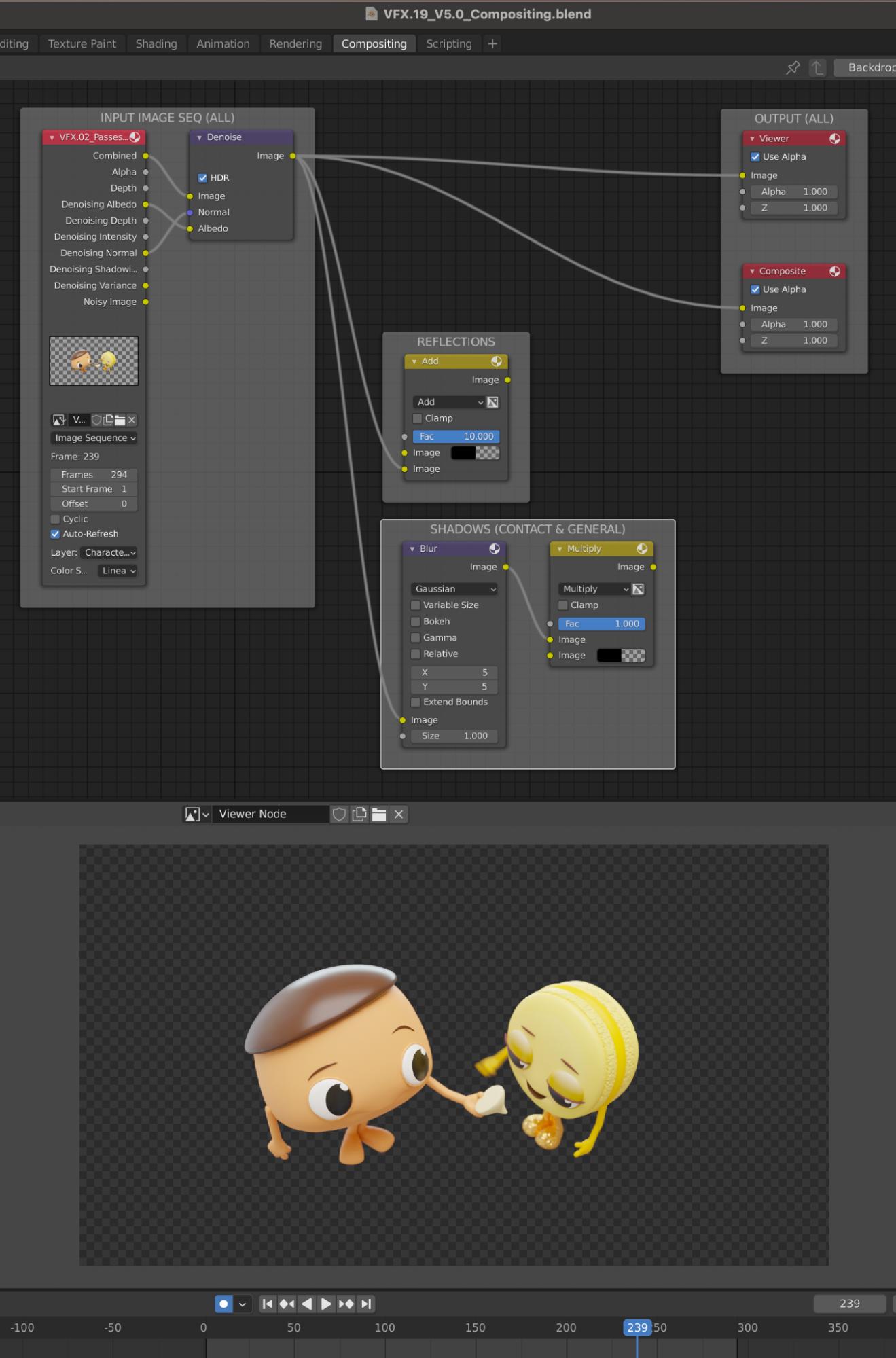This screenshot has height=1358, width=896.
Task: Open the Gaussian filter type dropdown
Action: pyautogui.click(x=454, y=589)
